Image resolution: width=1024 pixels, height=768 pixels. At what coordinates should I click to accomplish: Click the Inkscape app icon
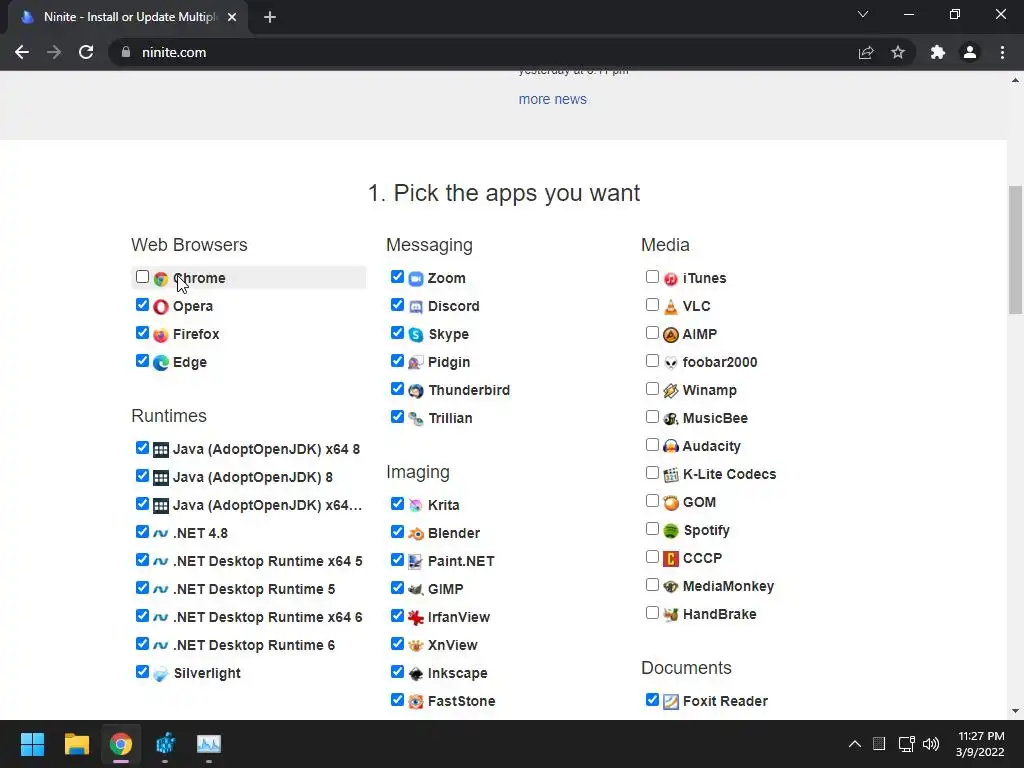pos(416,674)
